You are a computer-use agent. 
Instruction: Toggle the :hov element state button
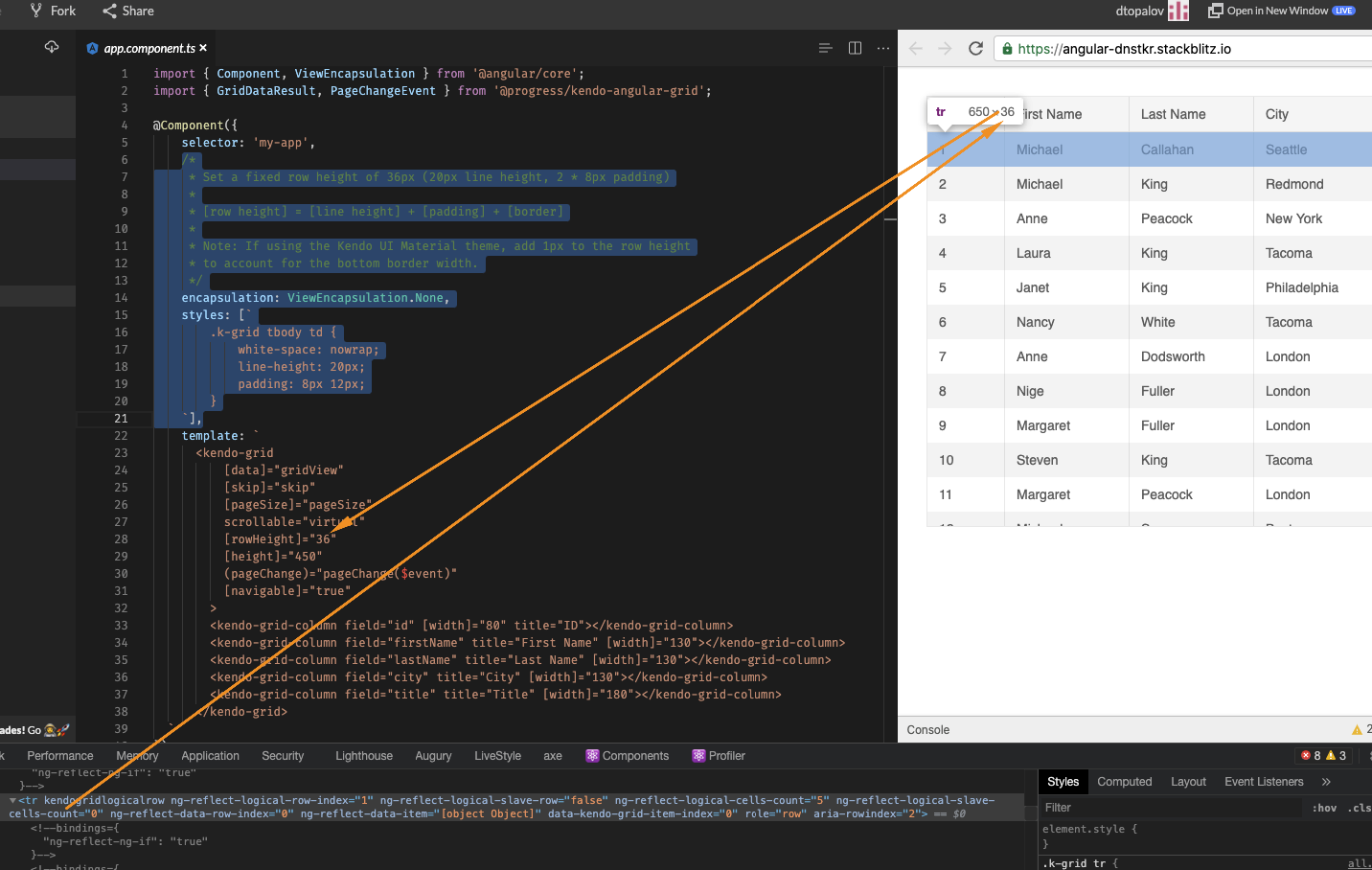tap(1324, 809)
